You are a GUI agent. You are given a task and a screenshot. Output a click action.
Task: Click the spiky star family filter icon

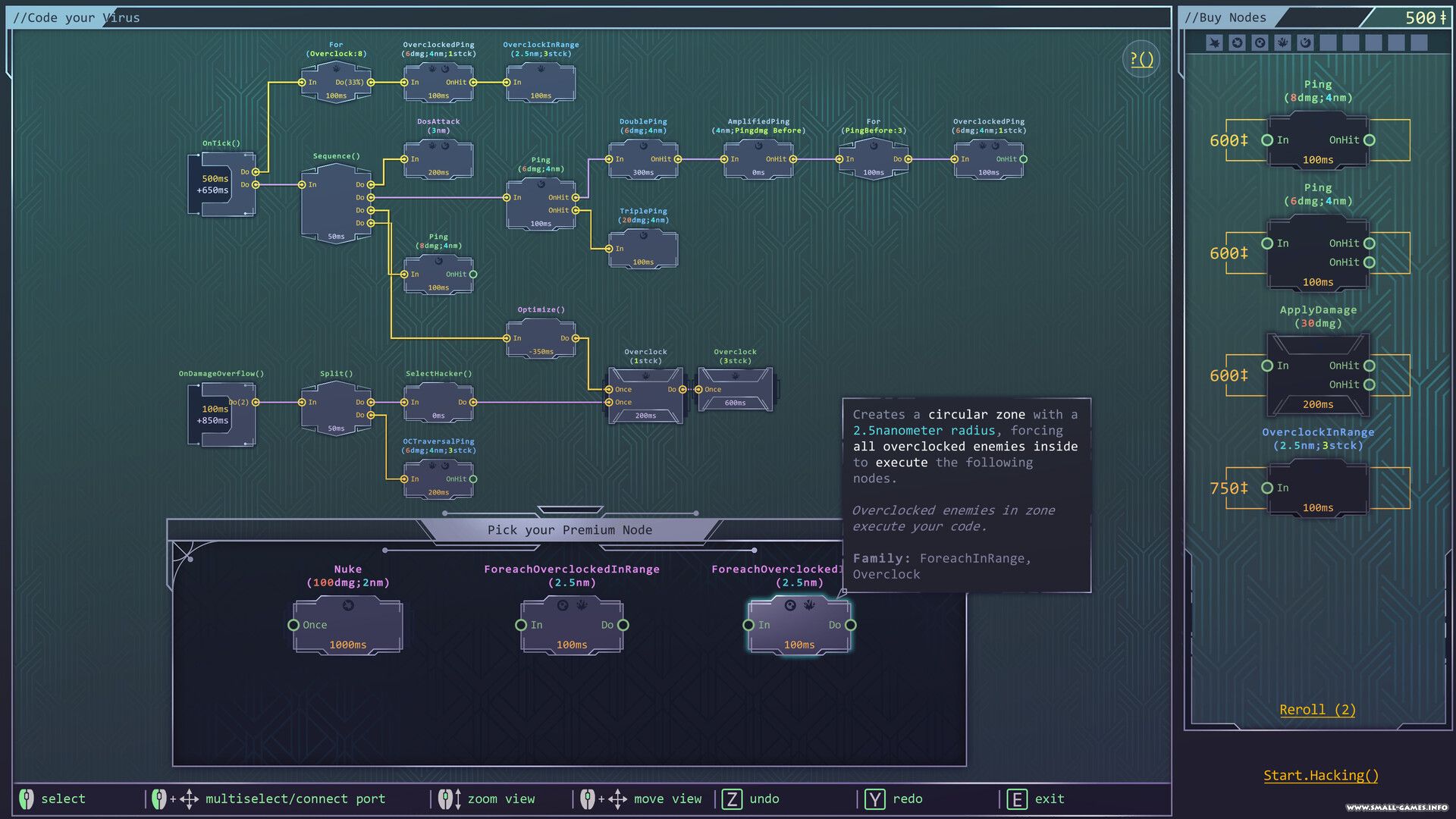[1214, 42]
